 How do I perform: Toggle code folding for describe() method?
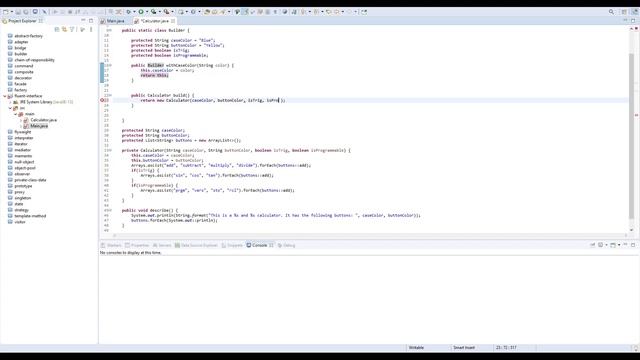pyautogui.click(x=111, y=210)
